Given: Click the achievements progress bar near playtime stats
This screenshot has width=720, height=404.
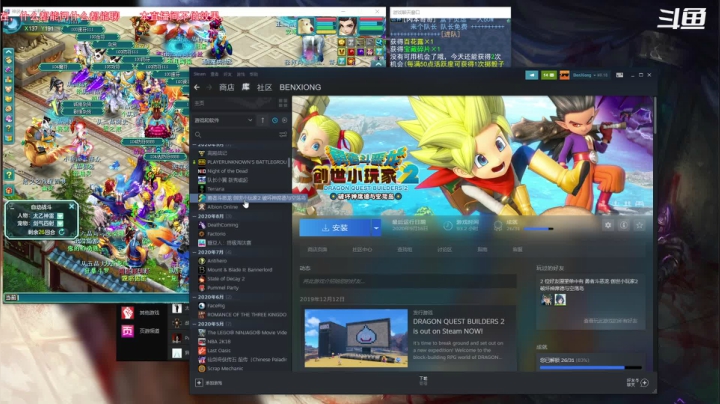Looking at the screenshot, I should click(x=538, y=229).
